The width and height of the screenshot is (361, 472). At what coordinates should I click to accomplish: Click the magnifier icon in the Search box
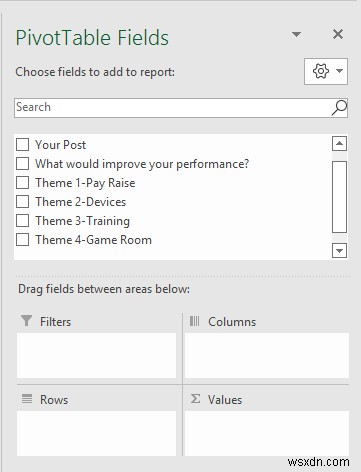(339, 108)
